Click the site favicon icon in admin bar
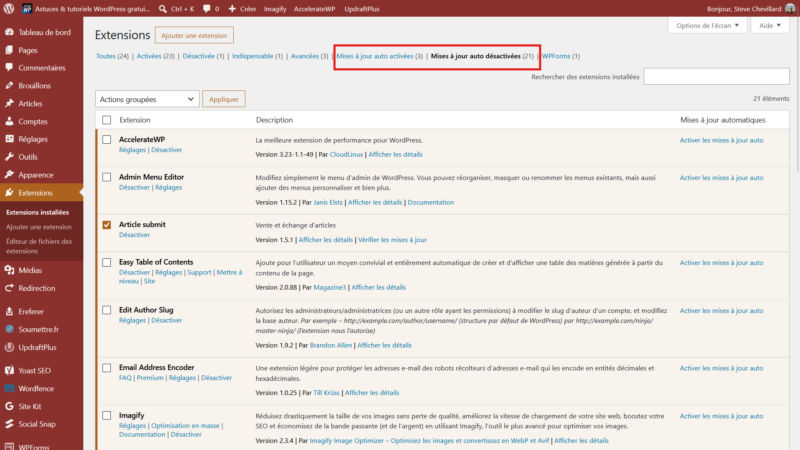The height and width of the screenshot is (450, 800). (x=27, y=9)
